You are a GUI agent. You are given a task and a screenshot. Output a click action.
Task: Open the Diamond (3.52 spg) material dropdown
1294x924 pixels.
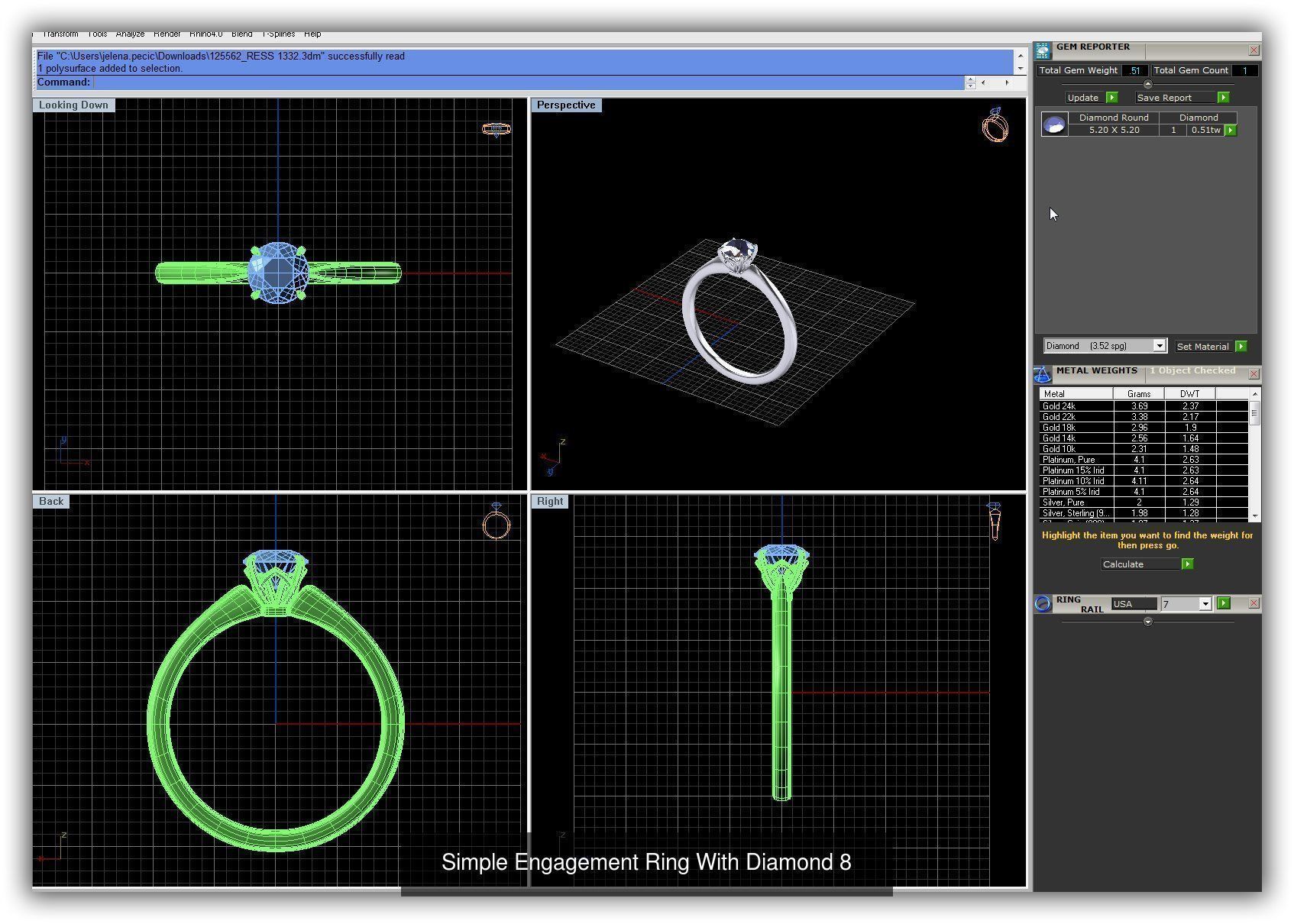(x=1159, y=346)
